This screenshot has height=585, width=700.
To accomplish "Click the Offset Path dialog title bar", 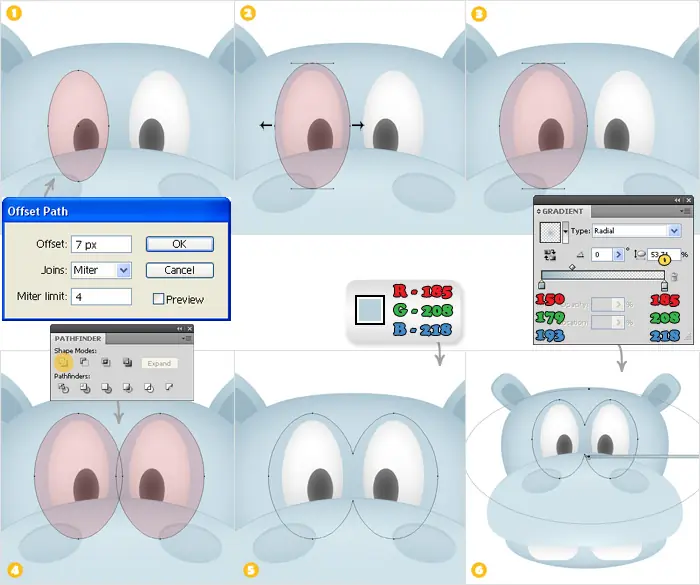I will tap(116, 211).
